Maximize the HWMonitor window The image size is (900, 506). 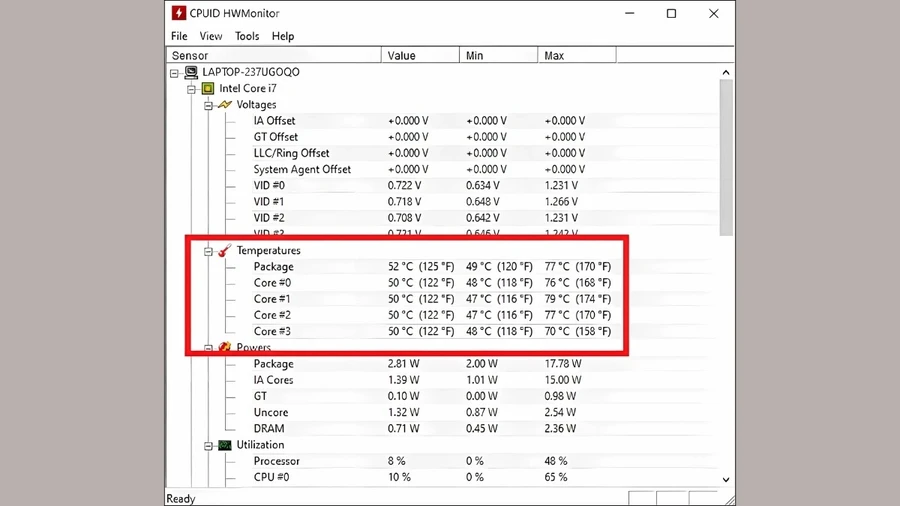[x=671, y=13]
